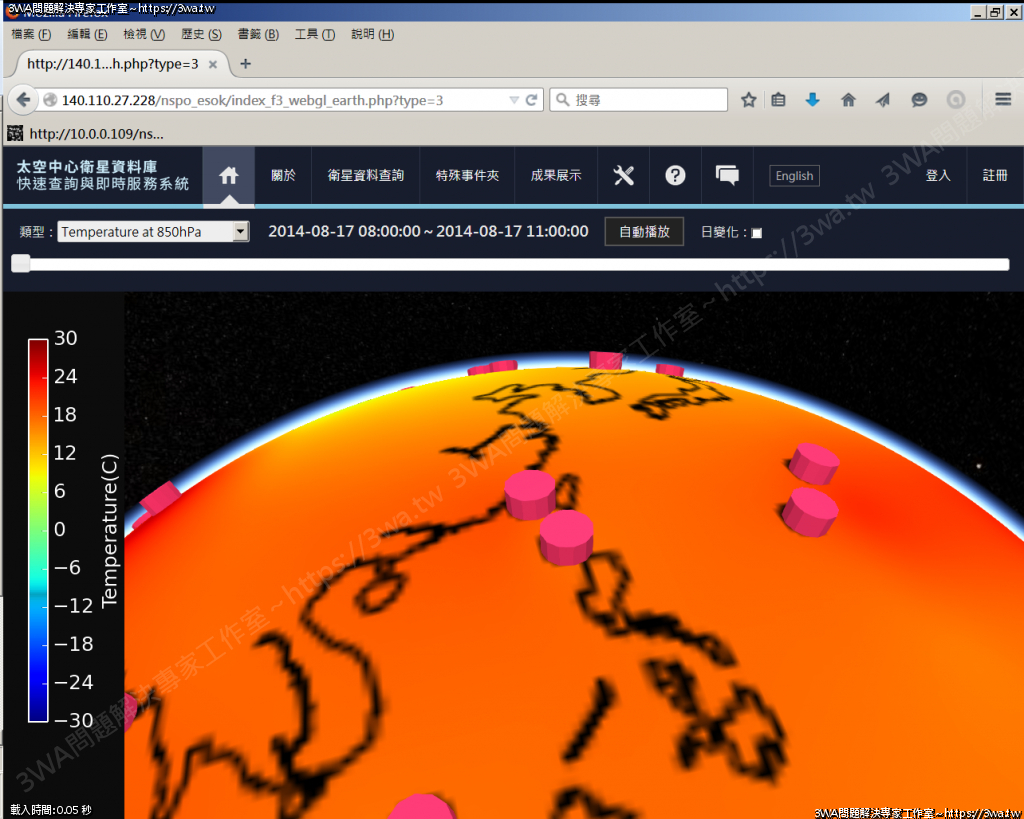Open the Firefox hamburger menu
This screenshot has height=819, width=1024.
tap(1003, 100)
